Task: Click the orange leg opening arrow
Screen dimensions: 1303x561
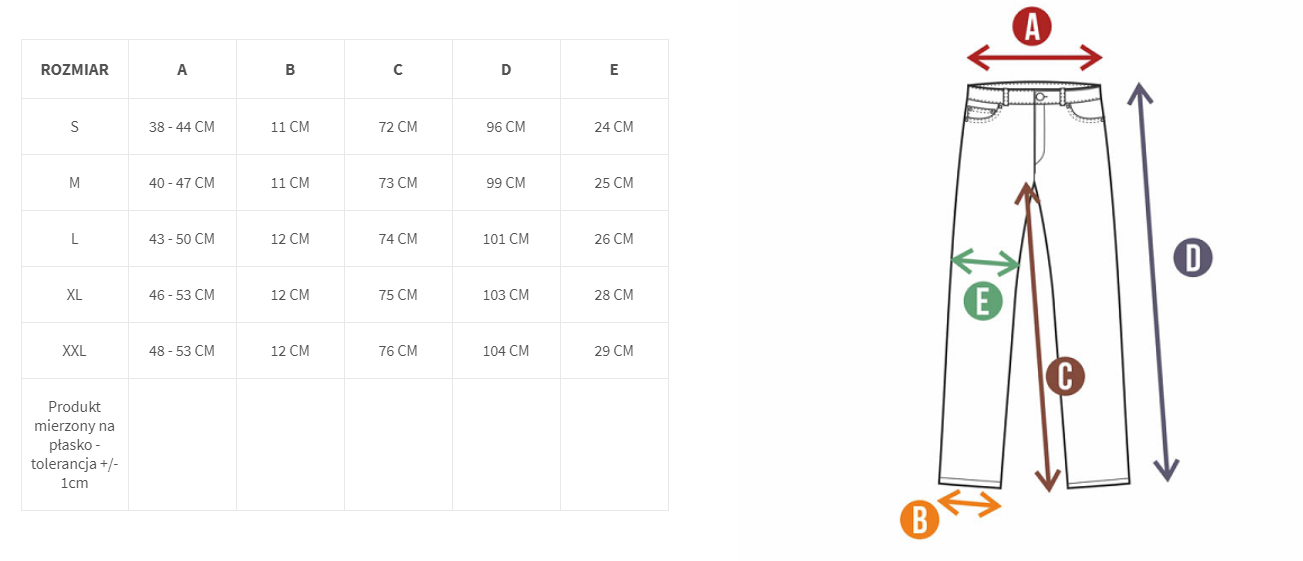Action: coord(969,503)
